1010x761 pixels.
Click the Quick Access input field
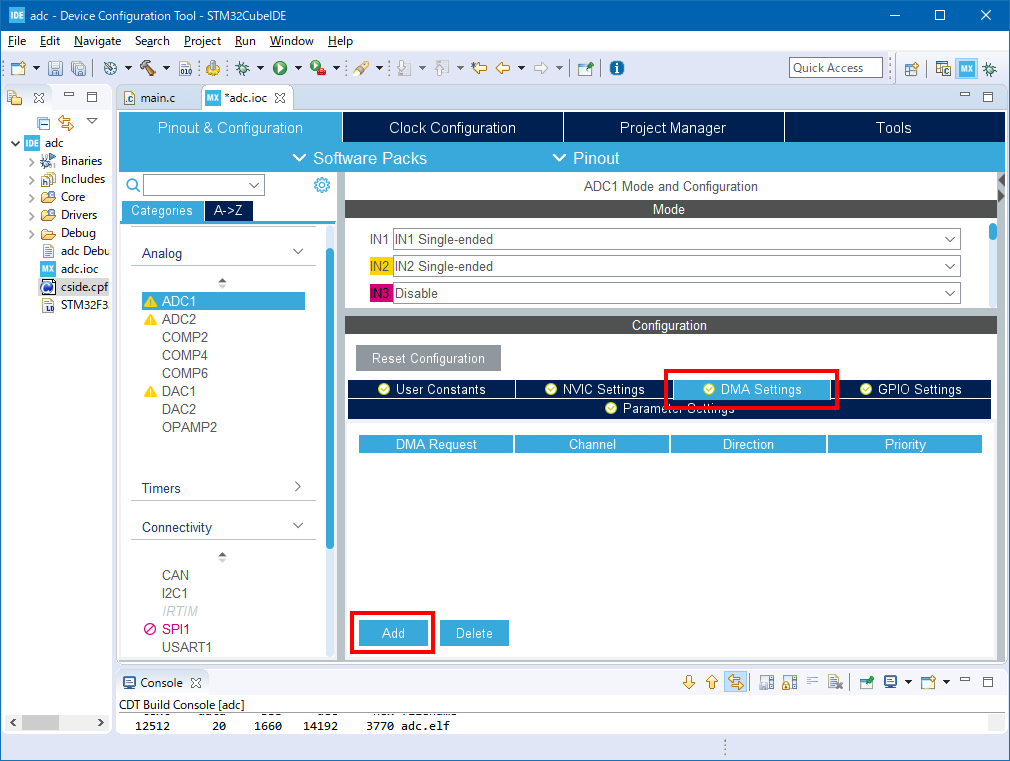point(835,68)
